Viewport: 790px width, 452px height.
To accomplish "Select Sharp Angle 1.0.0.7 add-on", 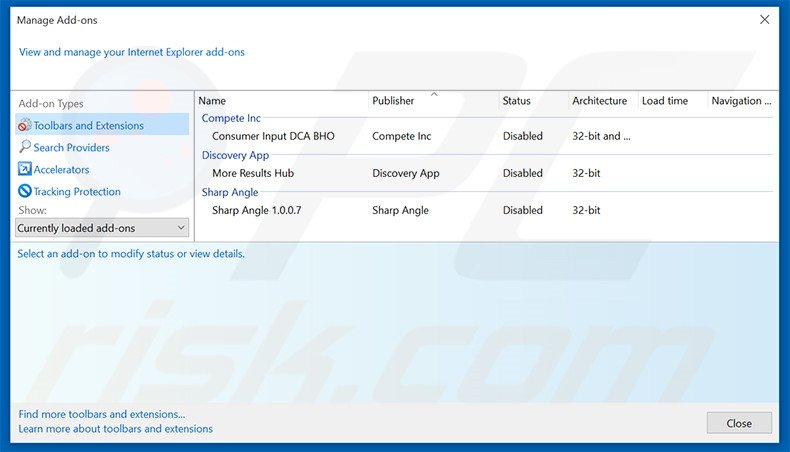I will (x=256, y=210).
